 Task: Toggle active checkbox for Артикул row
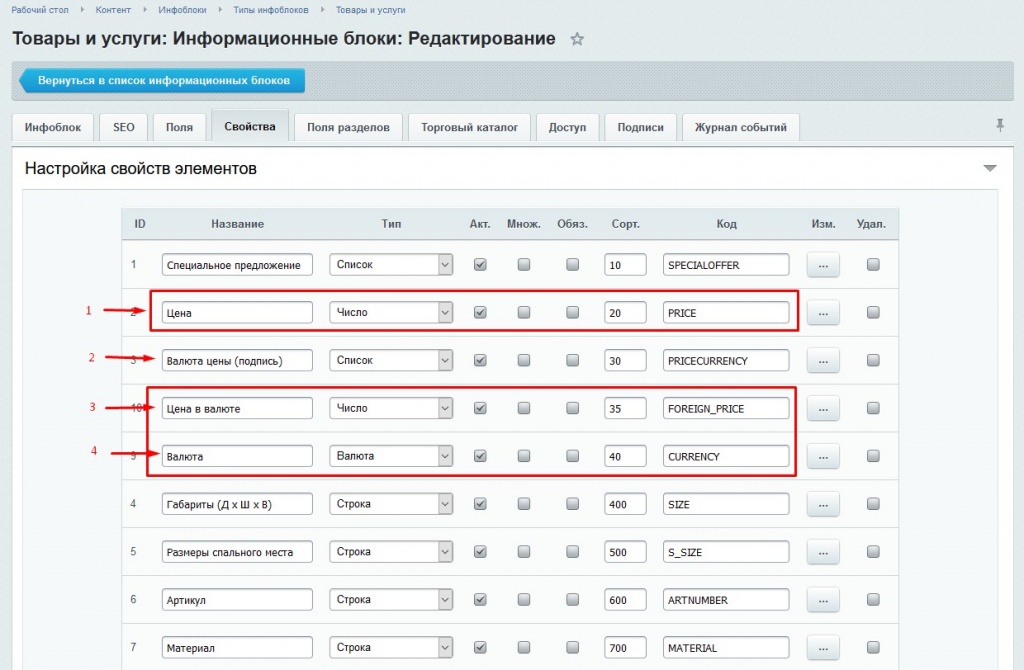(x=480, y=599)
